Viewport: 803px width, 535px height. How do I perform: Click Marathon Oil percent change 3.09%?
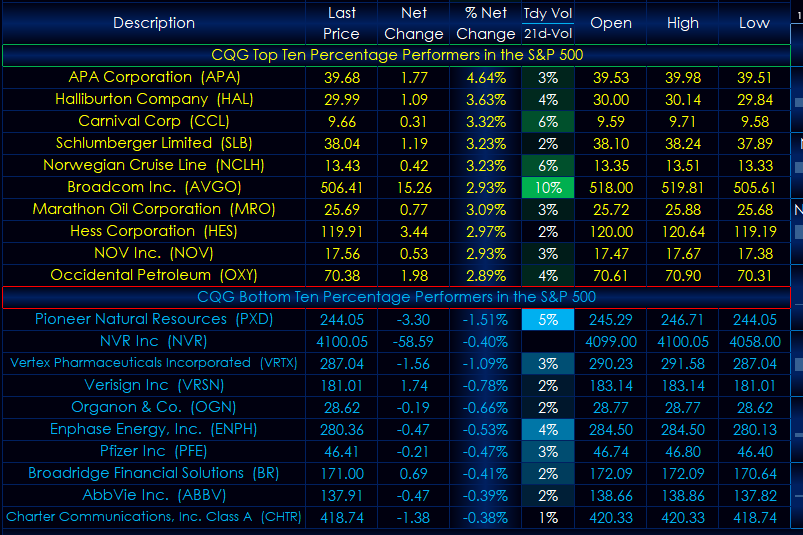point(485,210)
